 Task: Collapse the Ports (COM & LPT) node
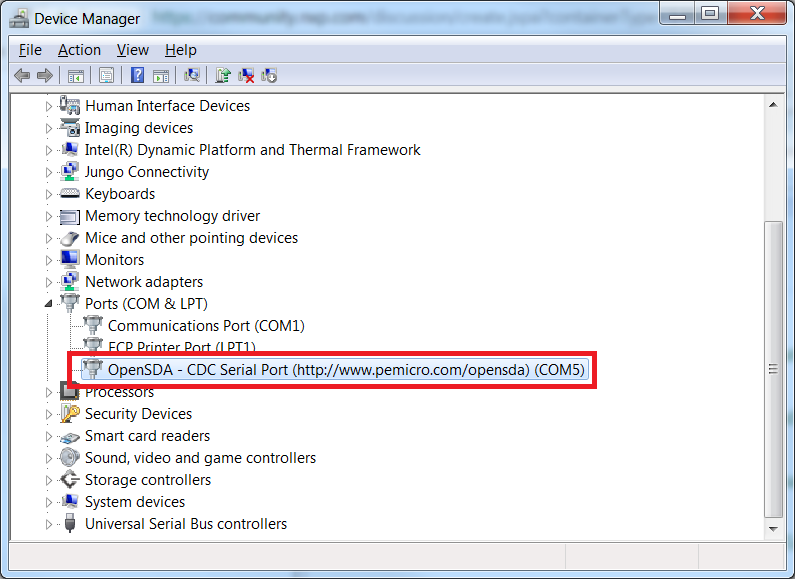click(49, 304)
